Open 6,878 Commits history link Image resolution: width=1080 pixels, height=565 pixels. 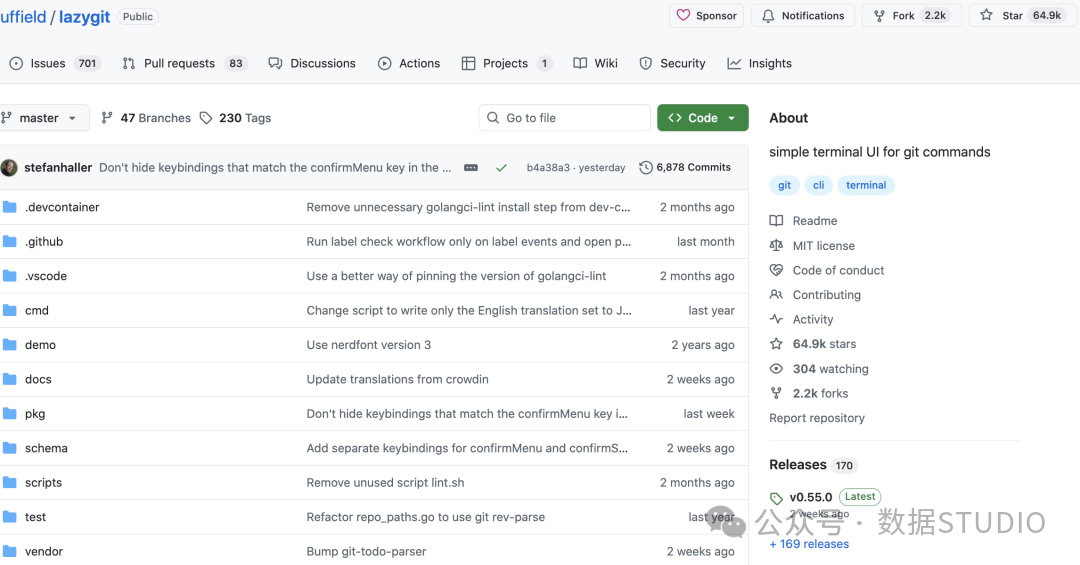click(685, 167)
